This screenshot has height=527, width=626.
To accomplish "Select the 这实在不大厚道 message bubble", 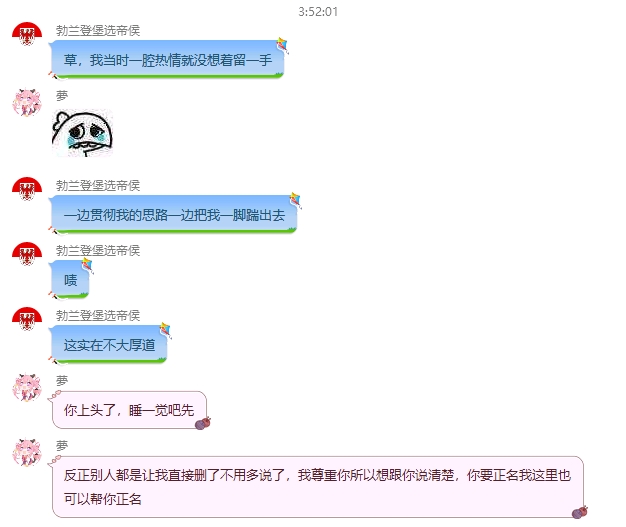I will pyautogui.click(x=109, y=345).
